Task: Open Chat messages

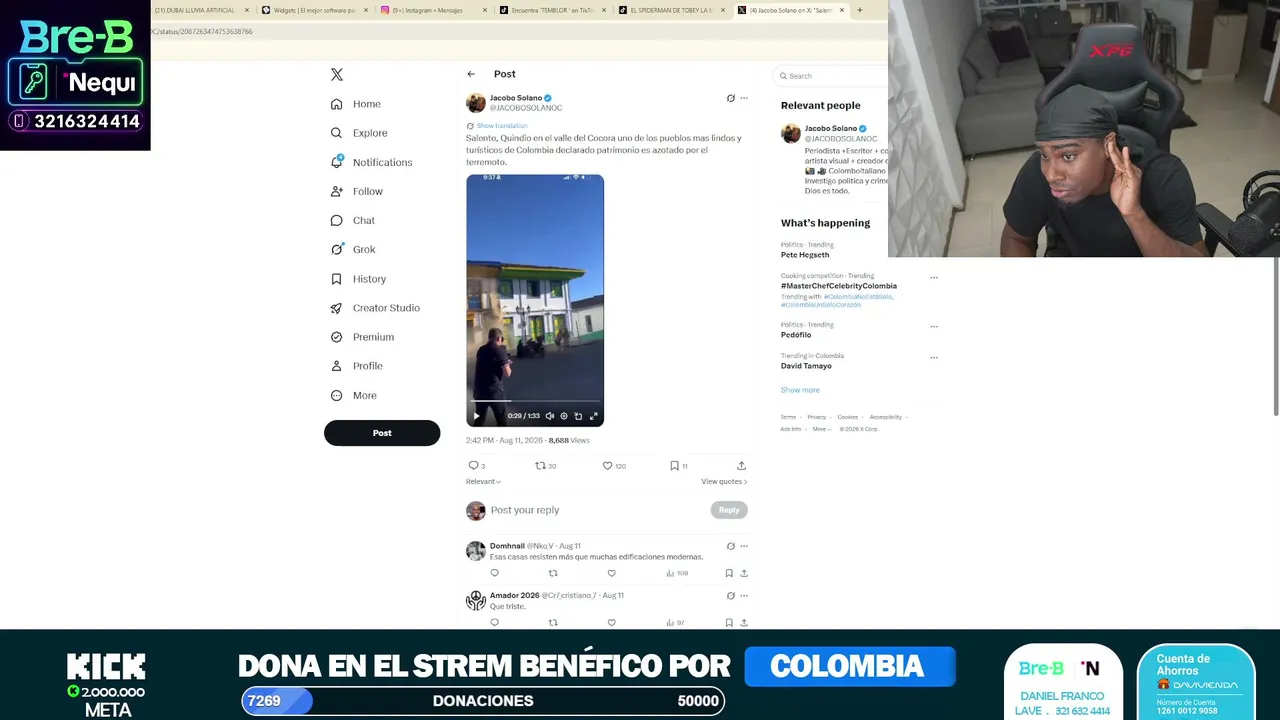Action: 353,220
